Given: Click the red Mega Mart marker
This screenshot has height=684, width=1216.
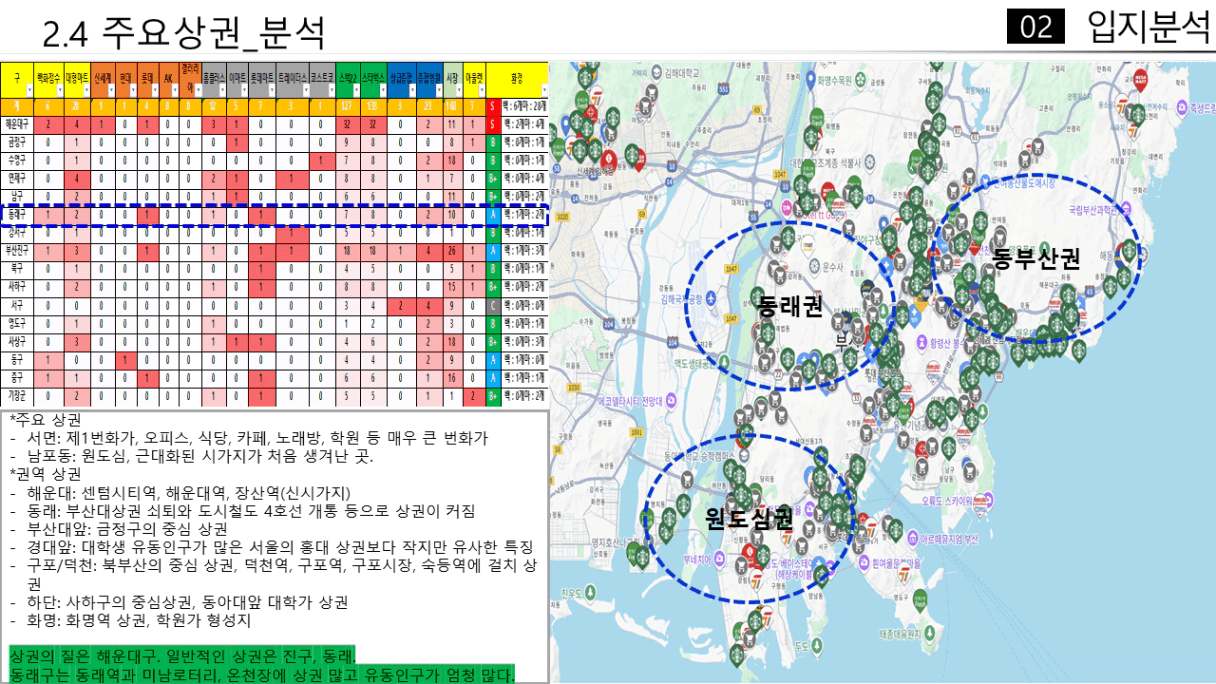Looking at the screenshot, I should coord(1140,78).
